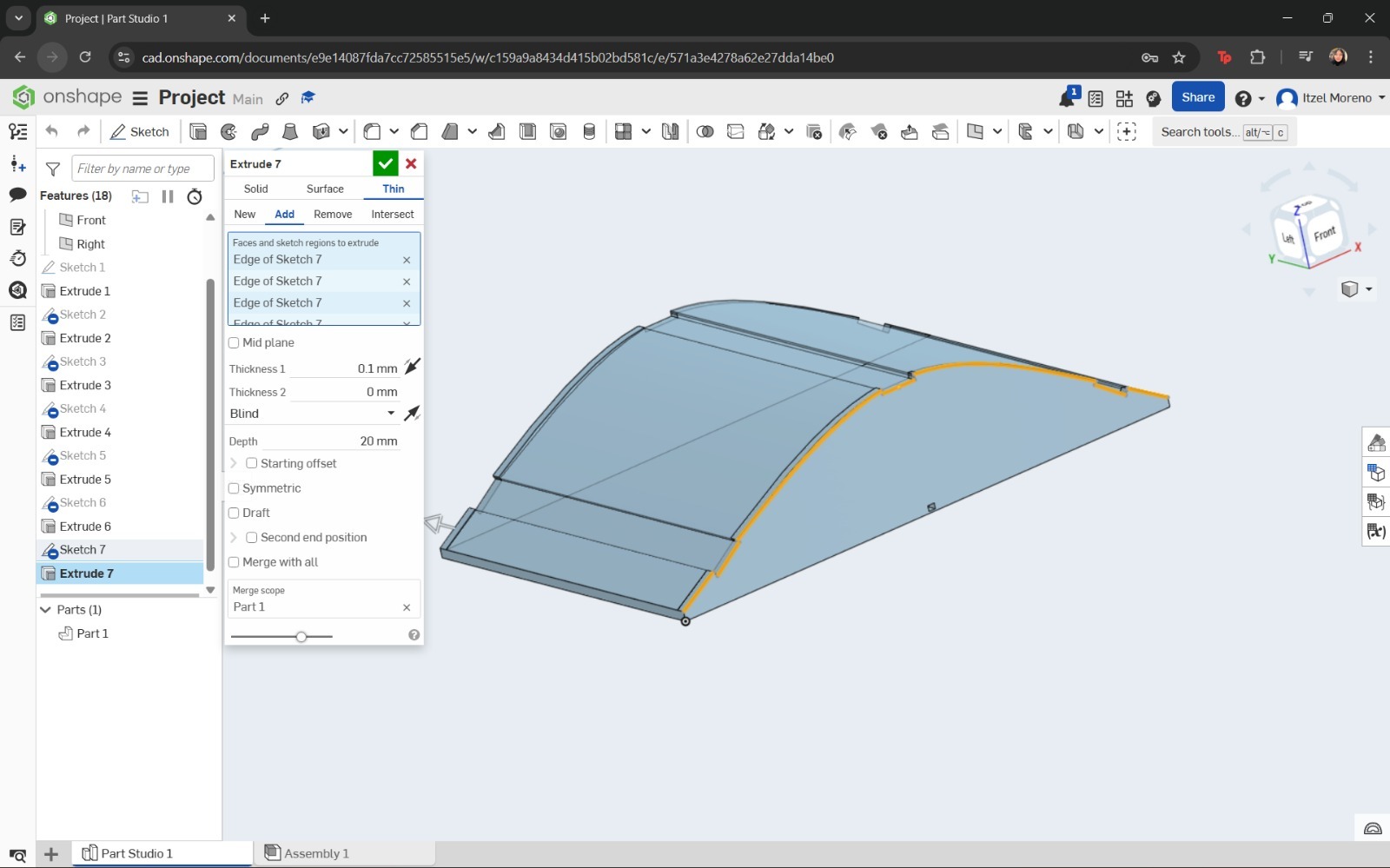Viewport: 1390px width, 868px height.
Task: Click the Undo arrow icon
Action: pyautogui.click(x=50, y=131)
